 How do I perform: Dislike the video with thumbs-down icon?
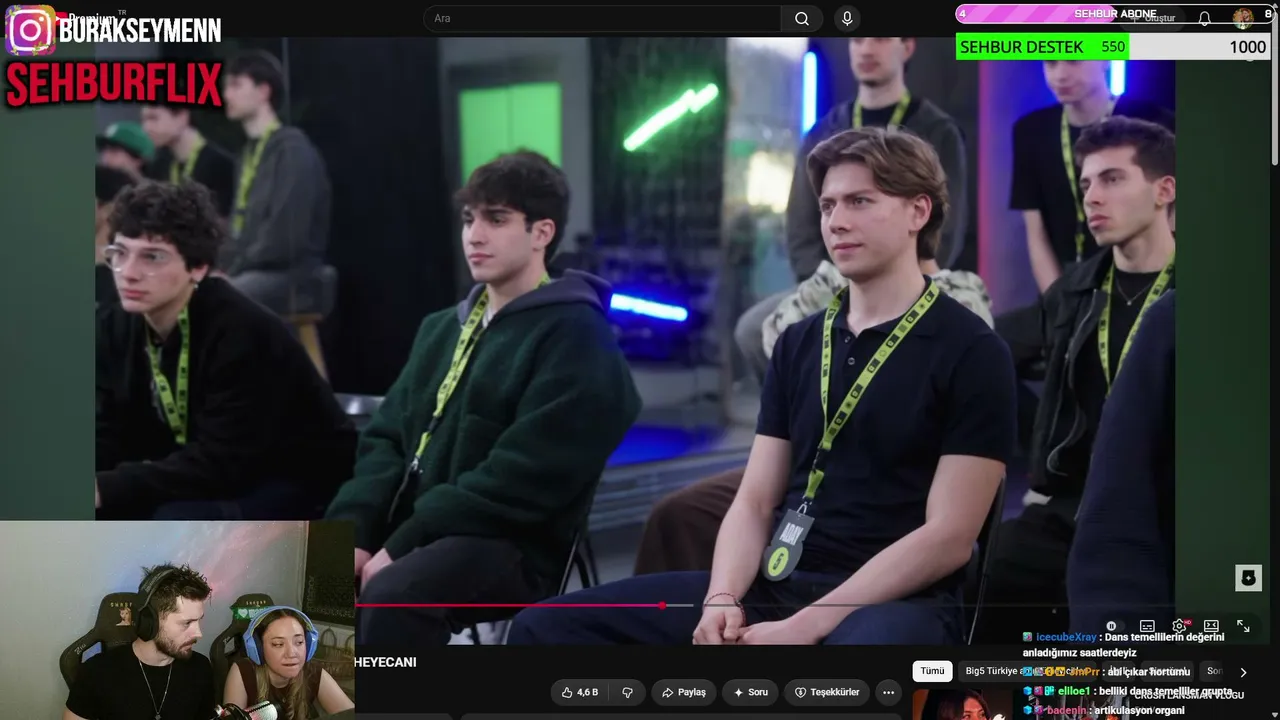point(628,692)
